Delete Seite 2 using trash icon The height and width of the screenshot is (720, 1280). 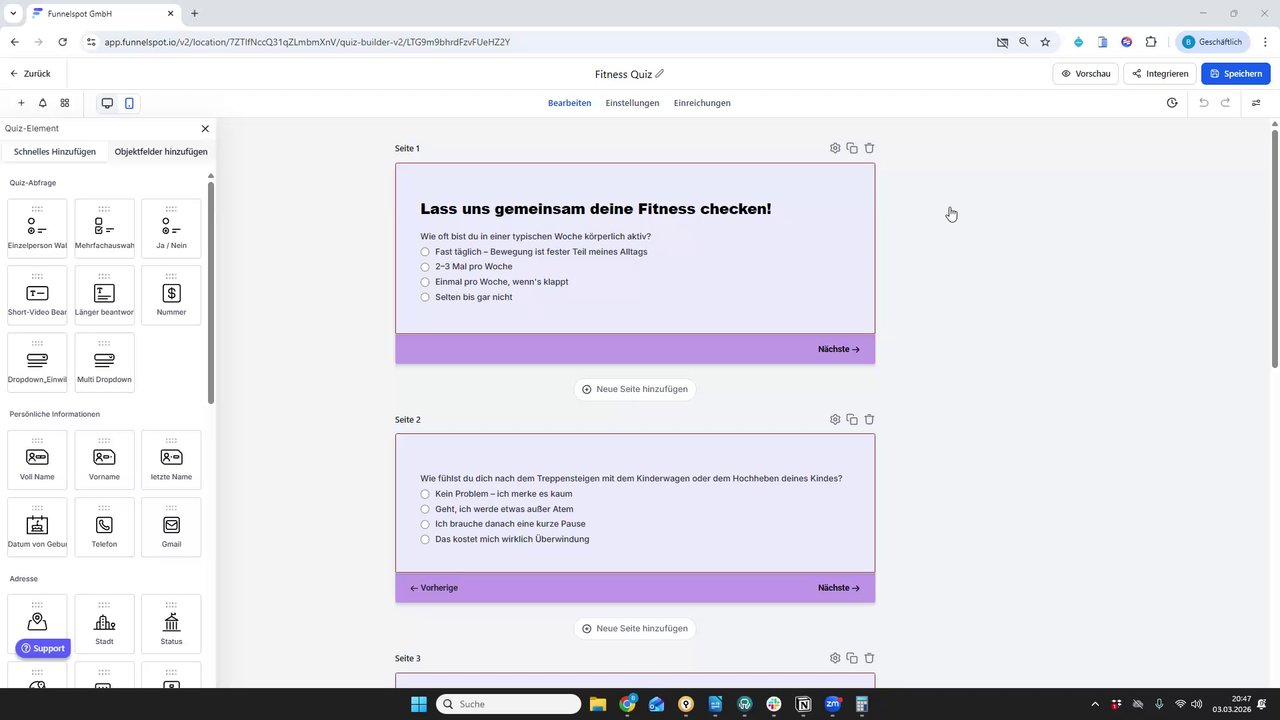pos(869,419)
